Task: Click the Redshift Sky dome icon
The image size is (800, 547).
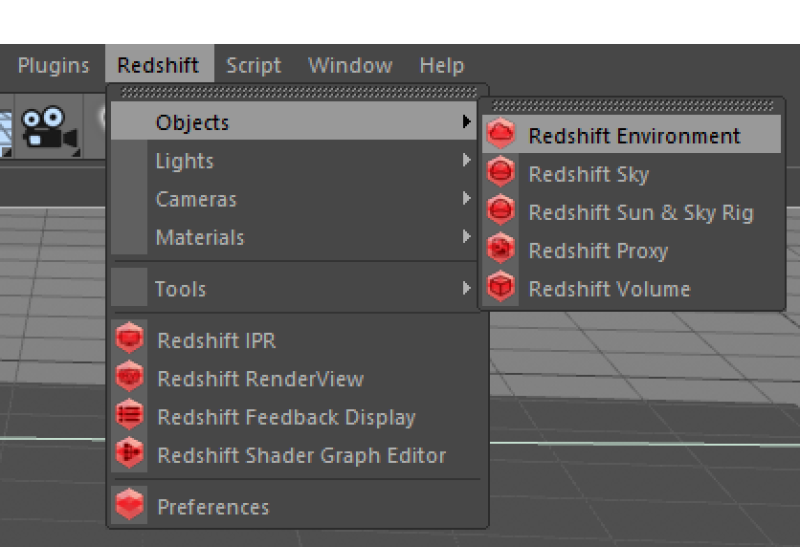Action: point(501,172)
